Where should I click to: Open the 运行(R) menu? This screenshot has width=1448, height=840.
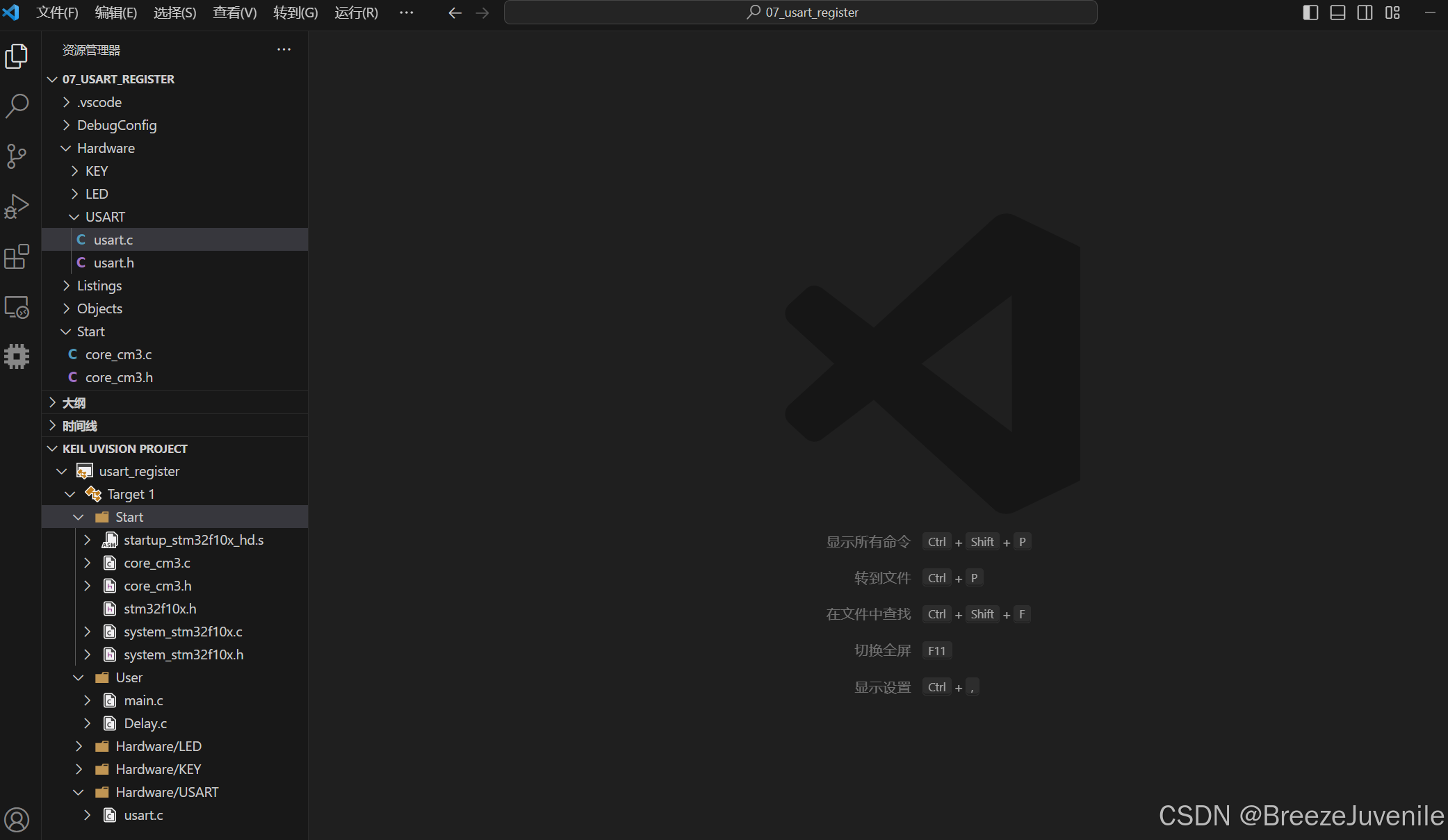[356, 13]
